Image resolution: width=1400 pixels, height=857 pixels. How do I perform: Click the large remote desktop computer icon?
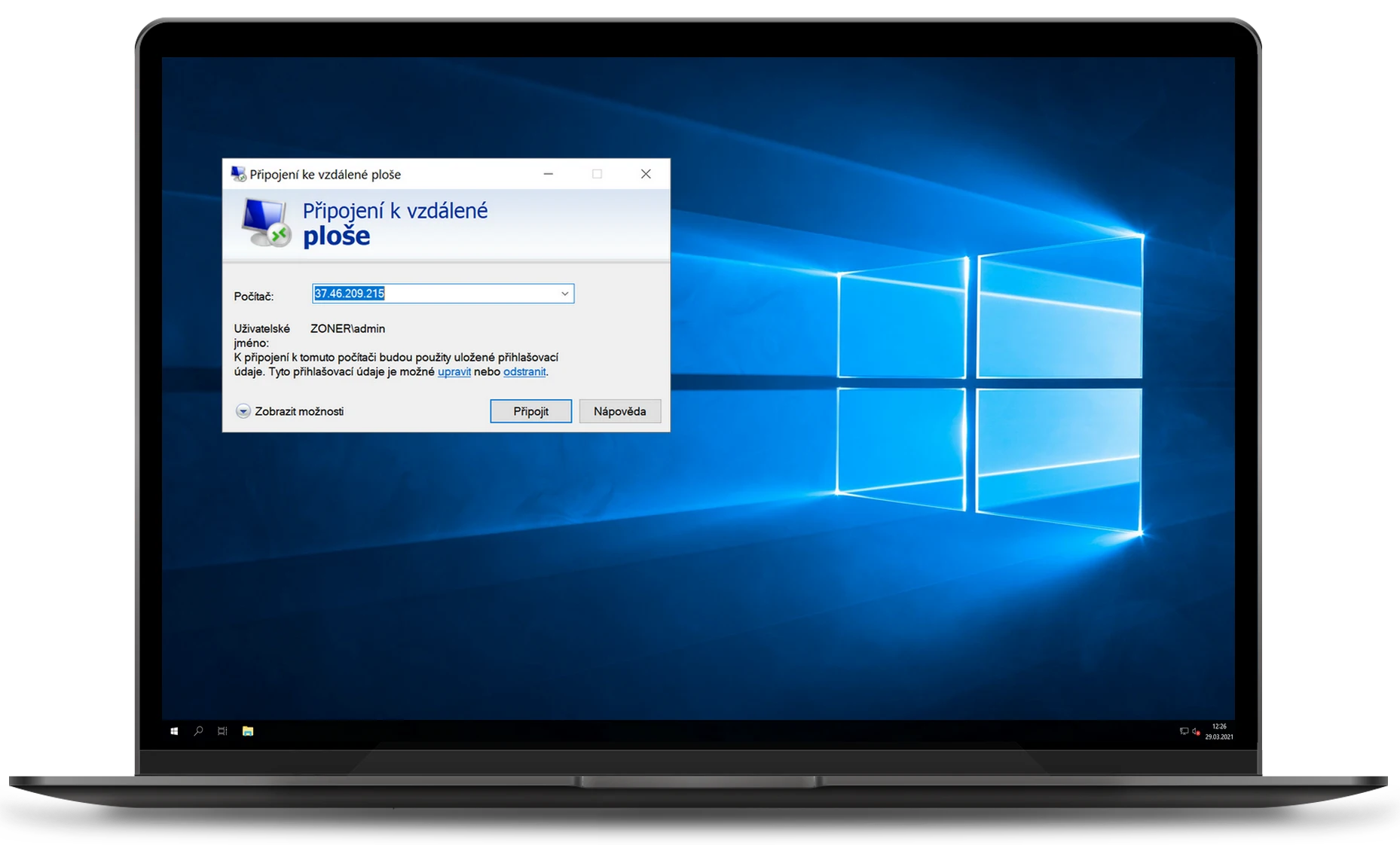point(266,222)
